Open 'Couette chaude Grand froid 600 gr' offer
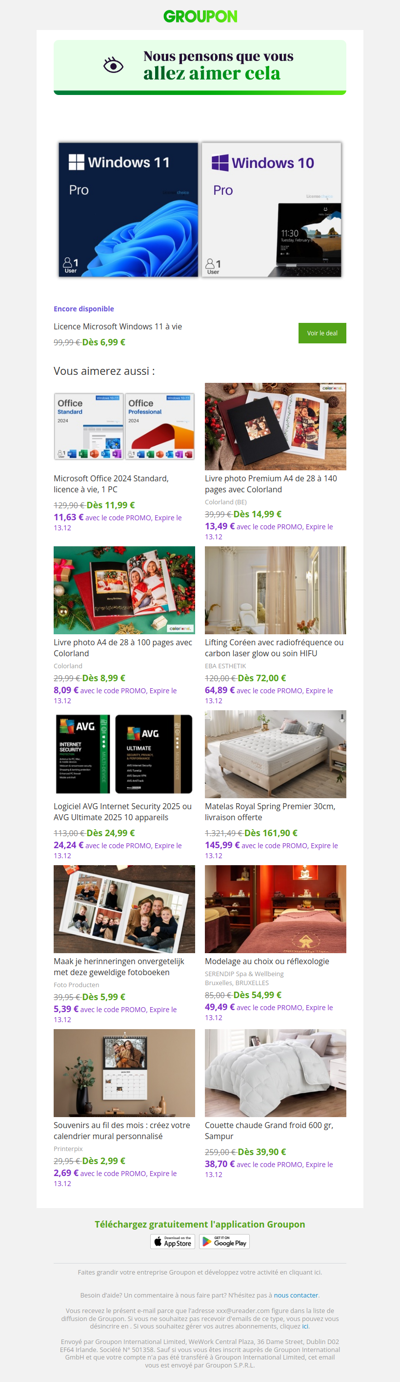The width and height of the screenshot is (400, 1382). pos(269,1130)
